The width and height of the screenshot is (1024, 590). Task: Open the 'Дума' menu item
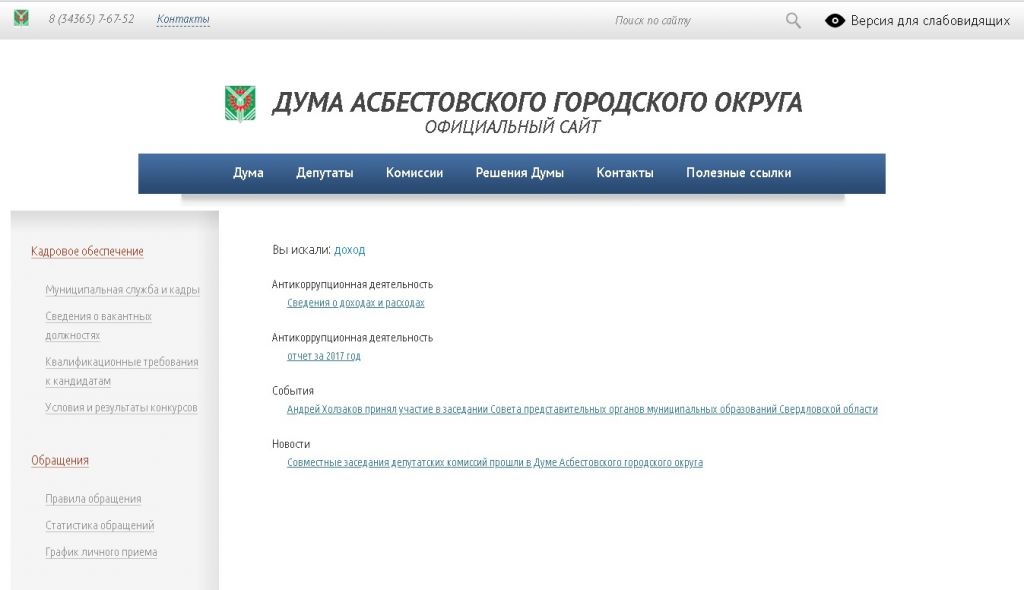click(248, 173)
